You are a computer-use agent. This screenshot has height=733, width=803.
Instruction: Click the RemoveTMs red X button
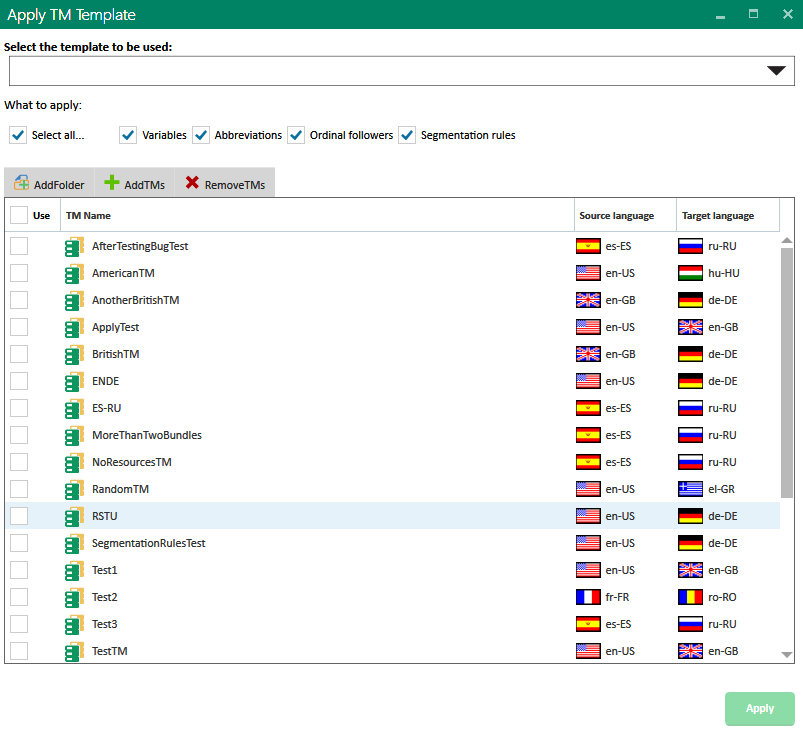pos(225,183)
